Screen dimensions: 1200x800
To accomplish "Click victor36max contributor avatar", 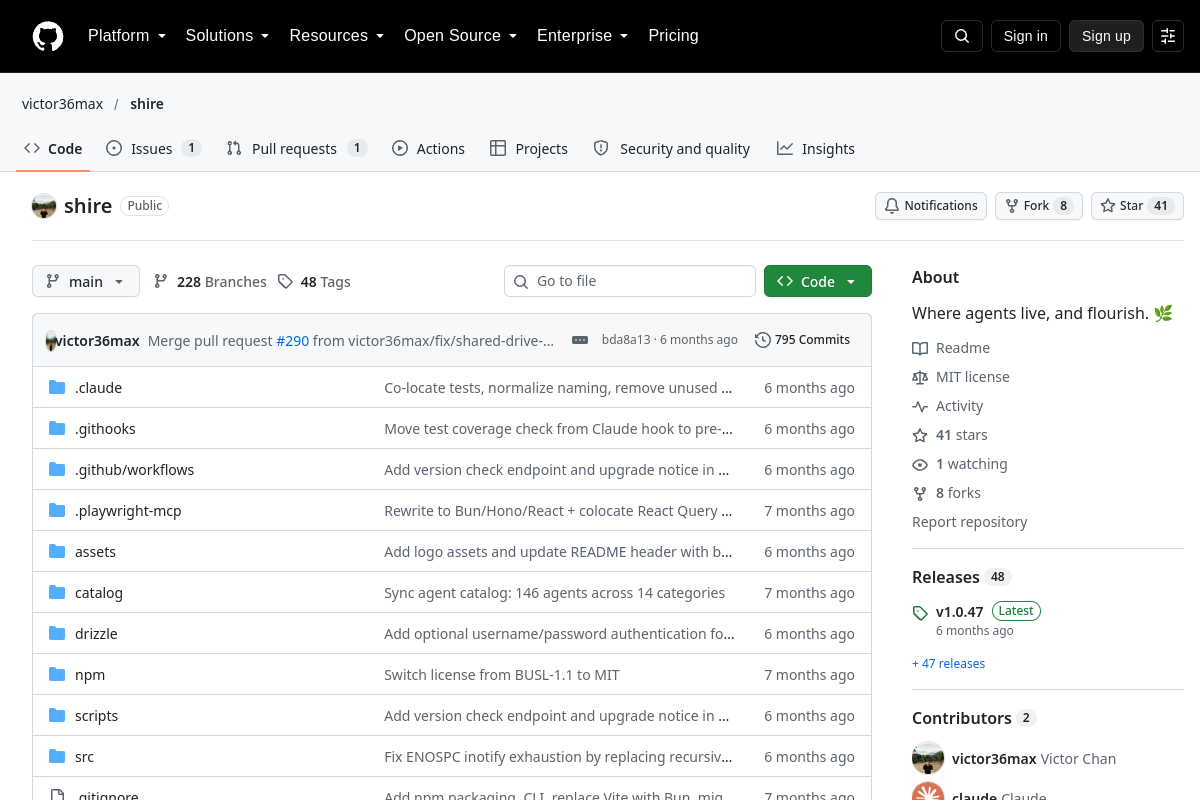I will tap(928, 758).
